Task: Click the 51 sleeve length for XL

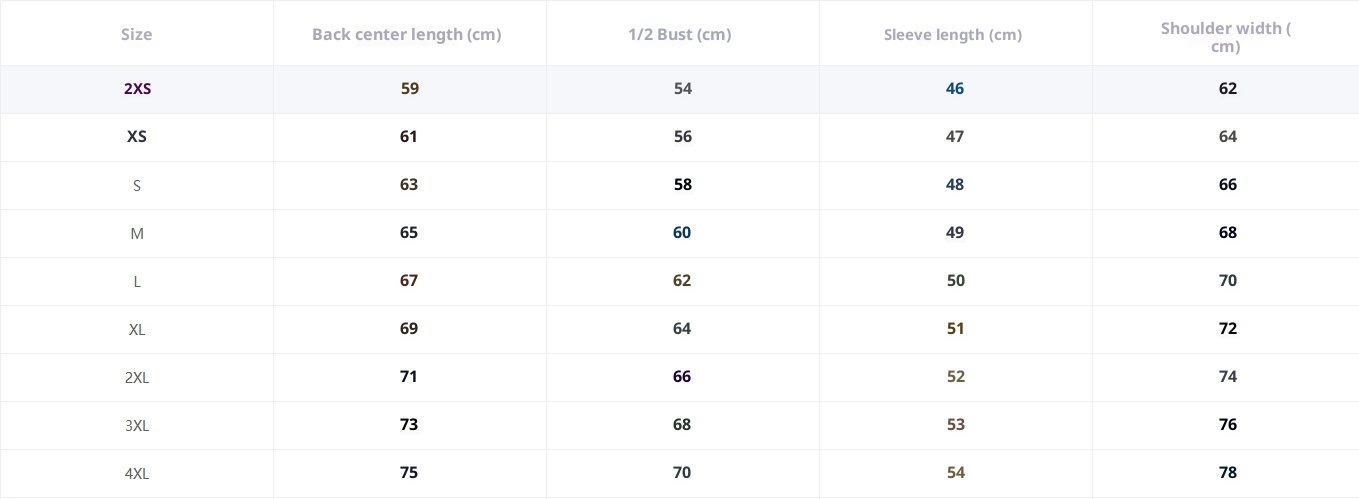Action: click(956, 329)
